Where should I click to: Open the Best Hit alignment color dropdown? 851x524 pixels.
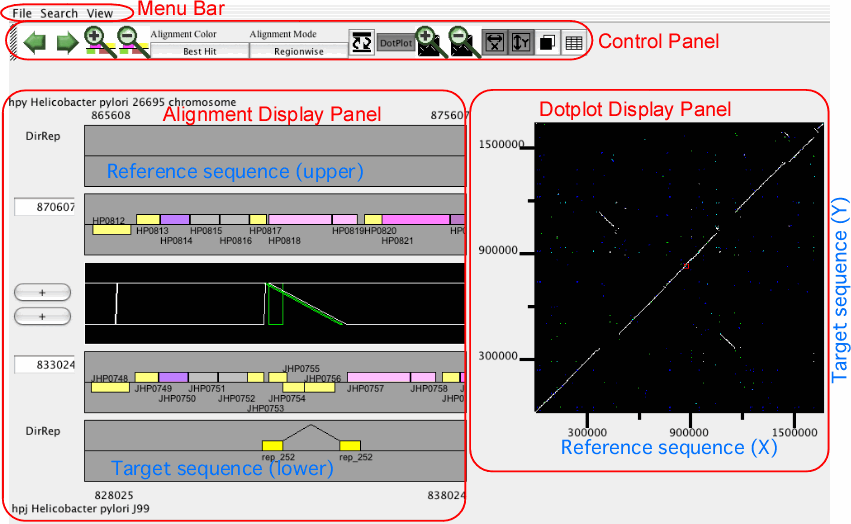pyautogui.click(x=199, y=52)
